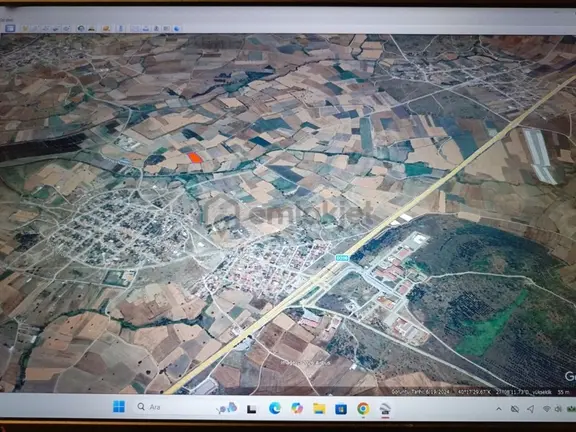Image resolution: width=576 pixels, height=432 pixels.
Task: Select the Add Placemark pin tool
Action: tap(25, 28)
